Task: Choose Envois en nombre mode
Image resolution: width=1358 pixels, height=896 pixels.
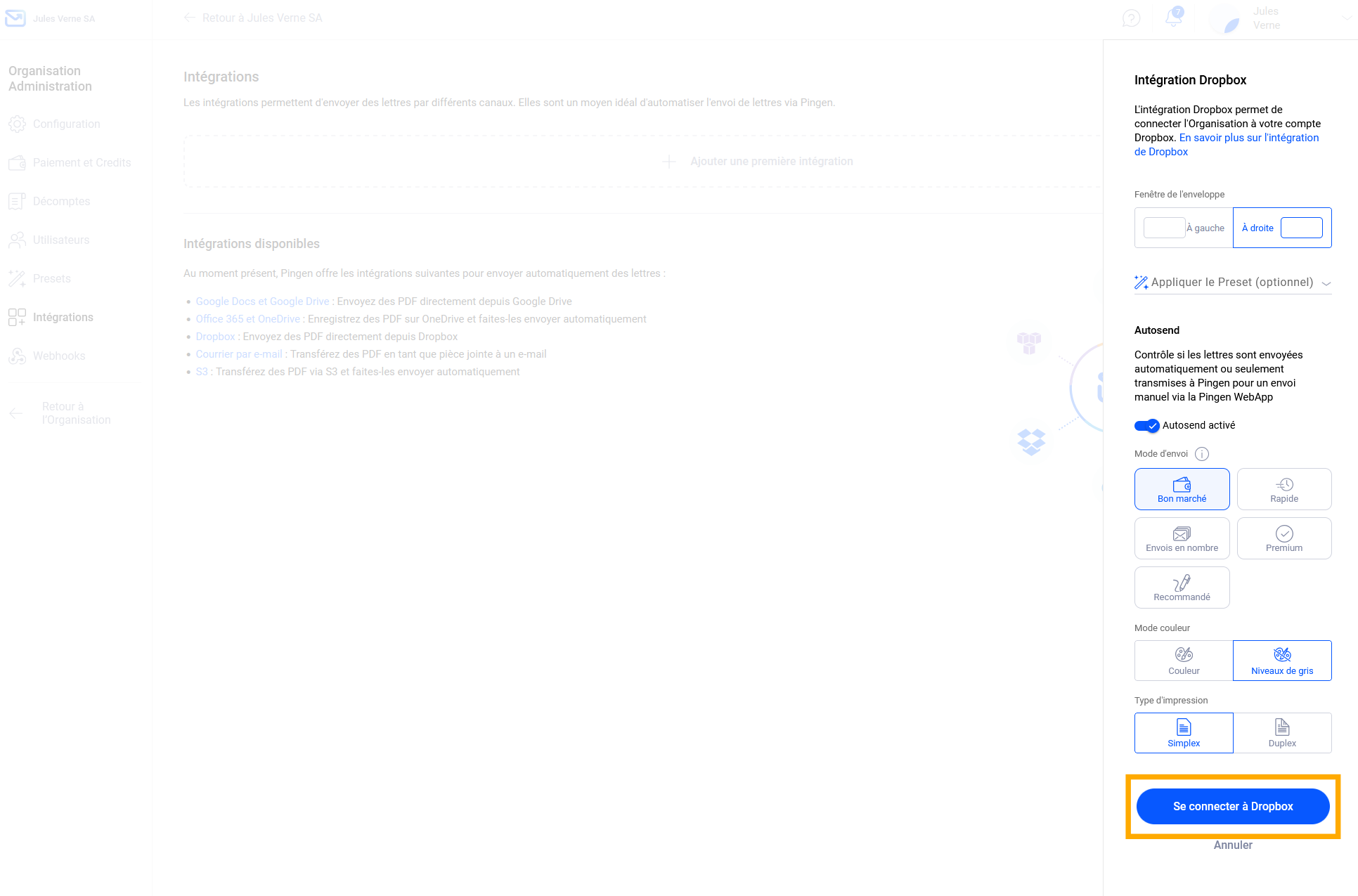Action: pos(1182,538)
